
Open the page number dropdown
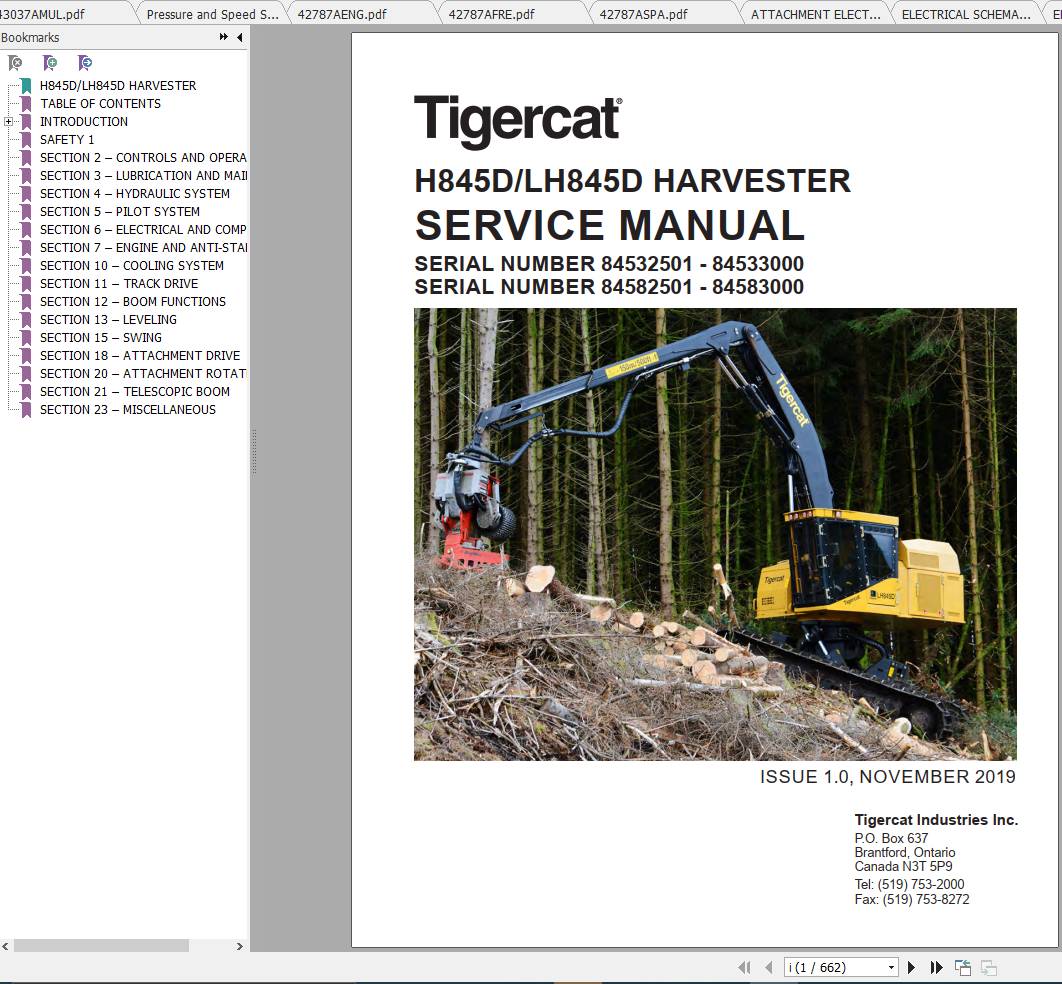tap(891, 967)
